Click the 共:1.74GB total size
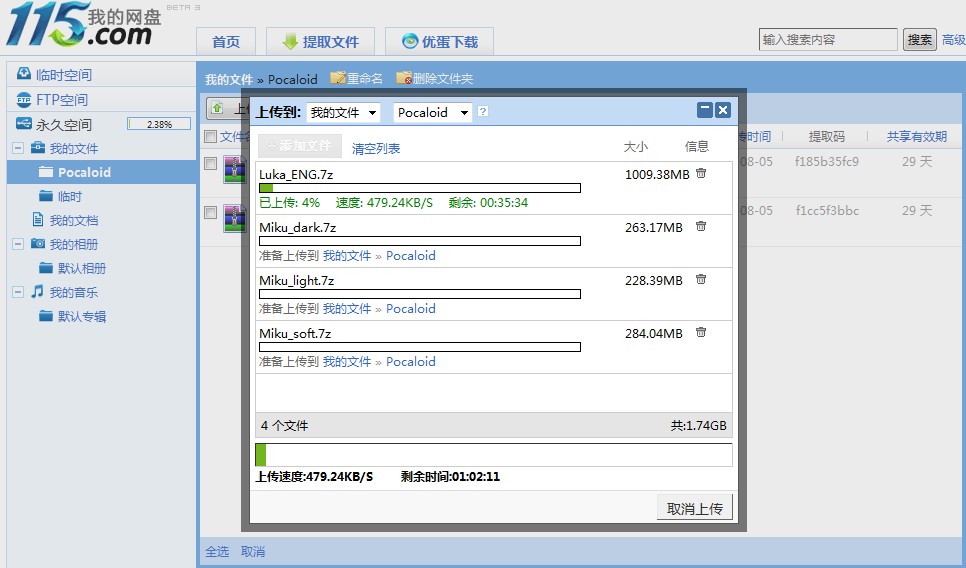This screenshot has width=966, height=568. (x=699, y=426)
